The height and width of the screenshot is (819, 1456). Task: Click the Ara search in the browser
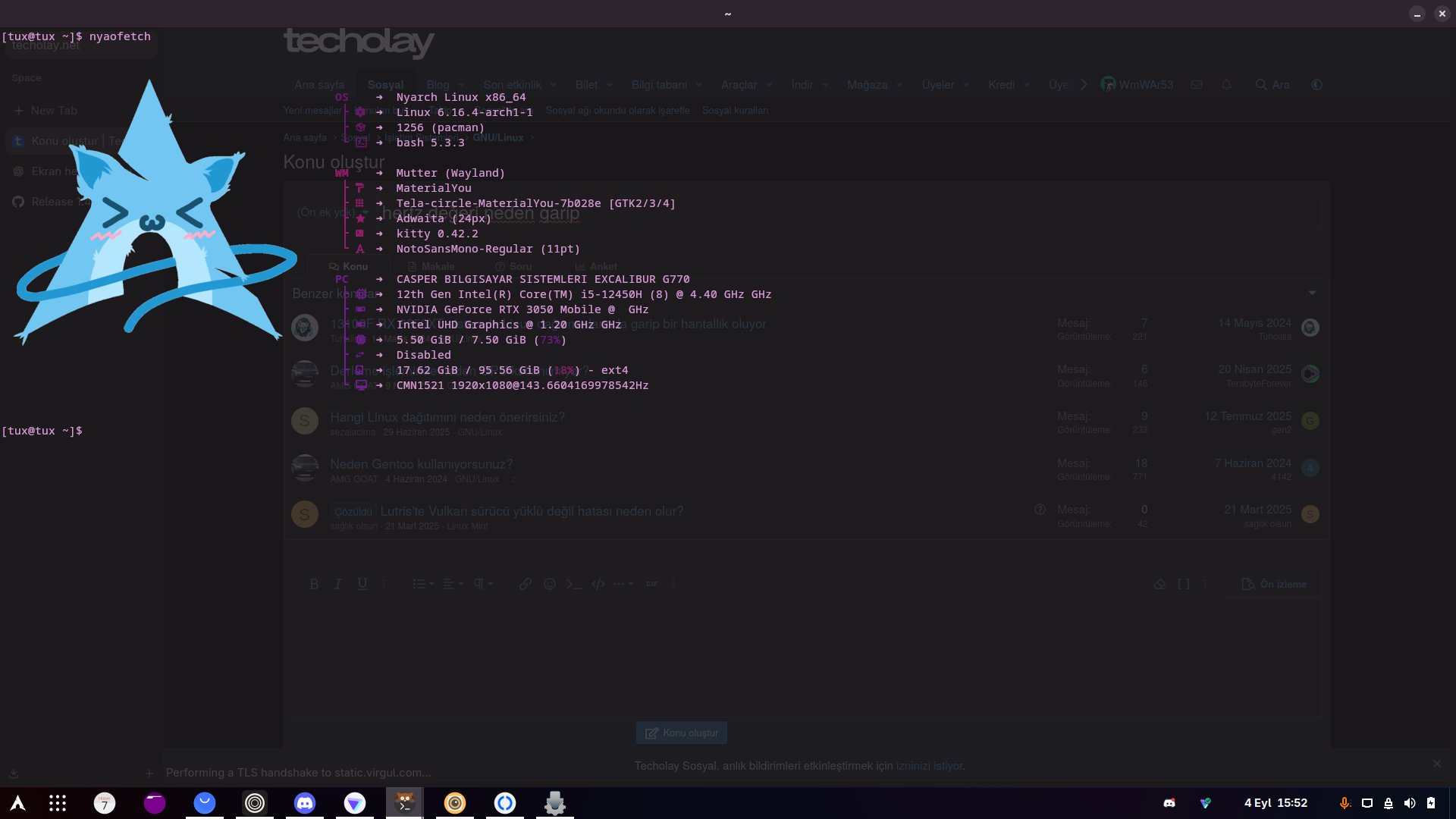1272,85
